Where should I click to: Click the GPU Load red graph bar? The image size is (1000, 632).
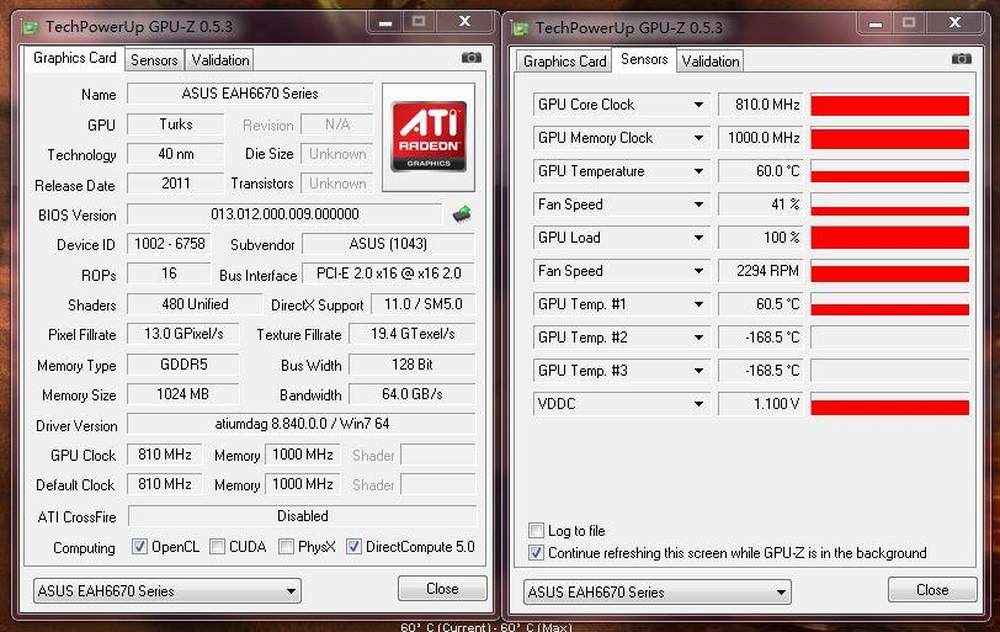point(890,237)
